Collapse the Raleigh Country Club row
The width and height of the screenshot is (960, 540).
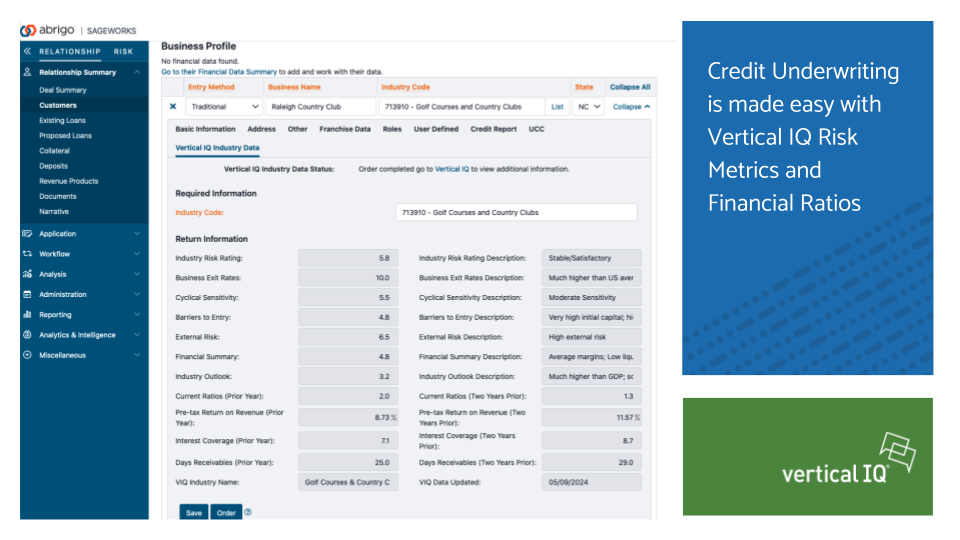coord(631,107)
